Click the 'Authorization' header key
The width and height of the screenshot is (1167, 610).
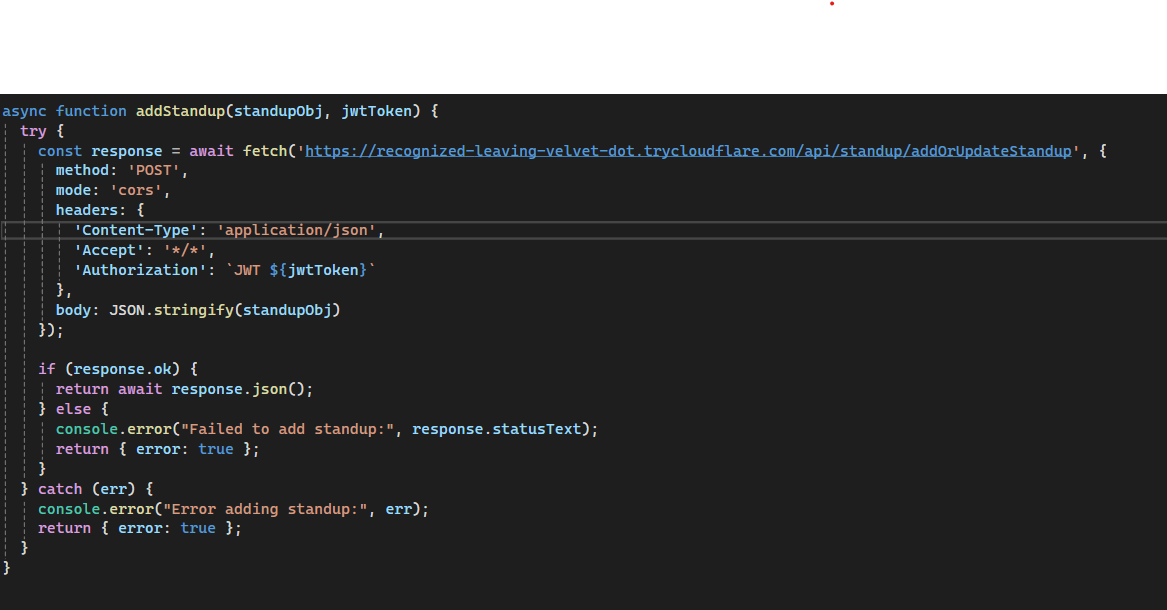pos(140,270)
